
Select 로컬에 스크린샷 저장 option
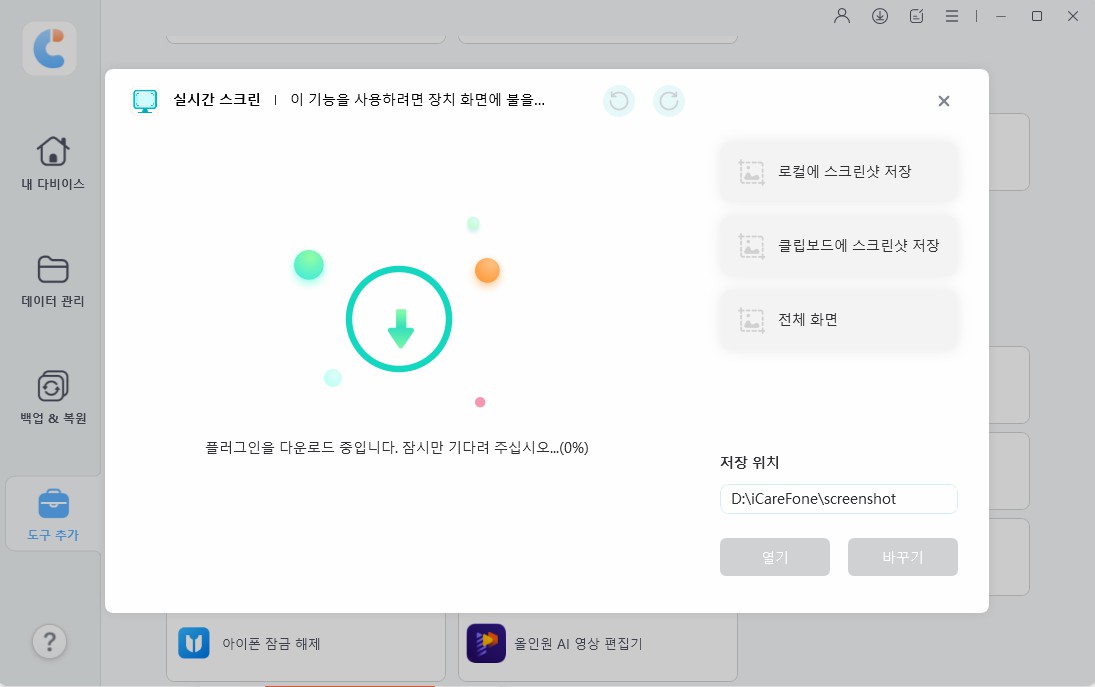[838, 171]
